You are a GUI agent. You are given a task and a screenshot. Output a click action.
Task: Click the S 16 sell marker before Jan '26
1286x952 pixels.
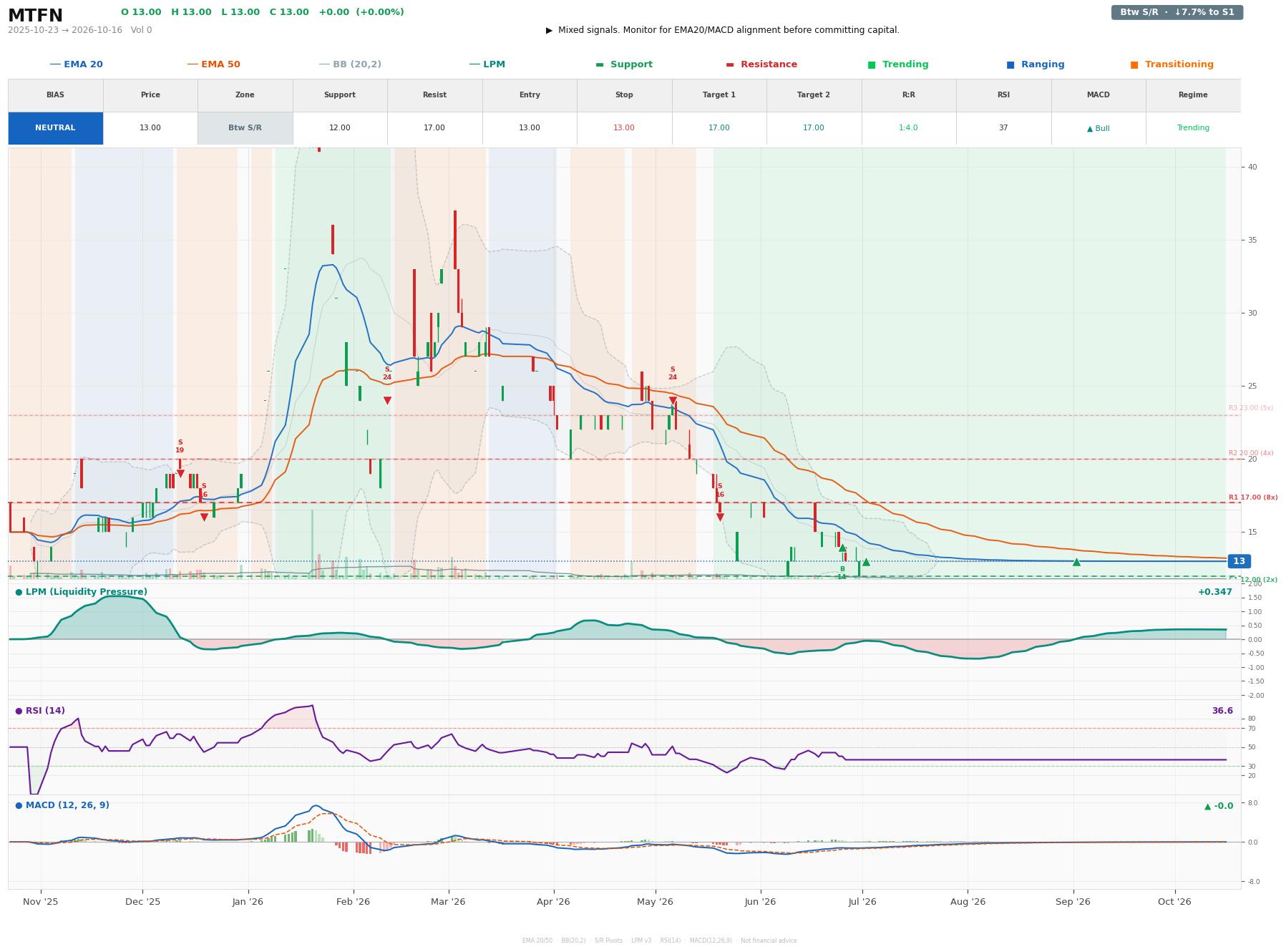coord(204,518)
